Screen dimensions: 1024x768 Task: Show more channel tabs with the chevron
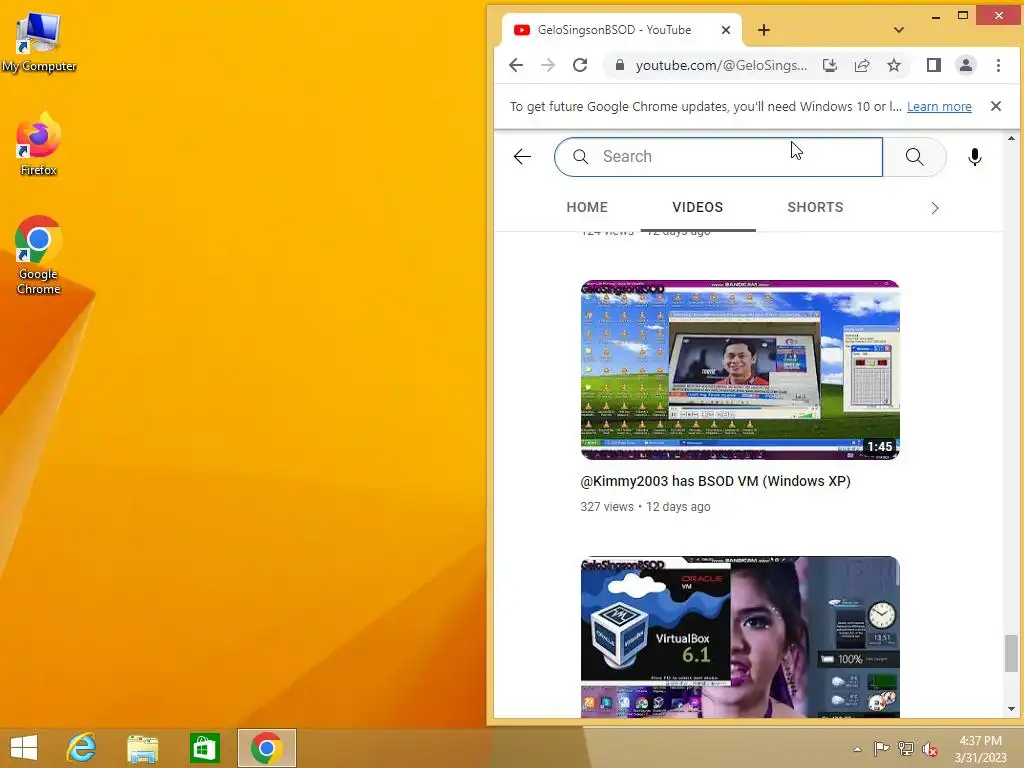pos(935,208)
